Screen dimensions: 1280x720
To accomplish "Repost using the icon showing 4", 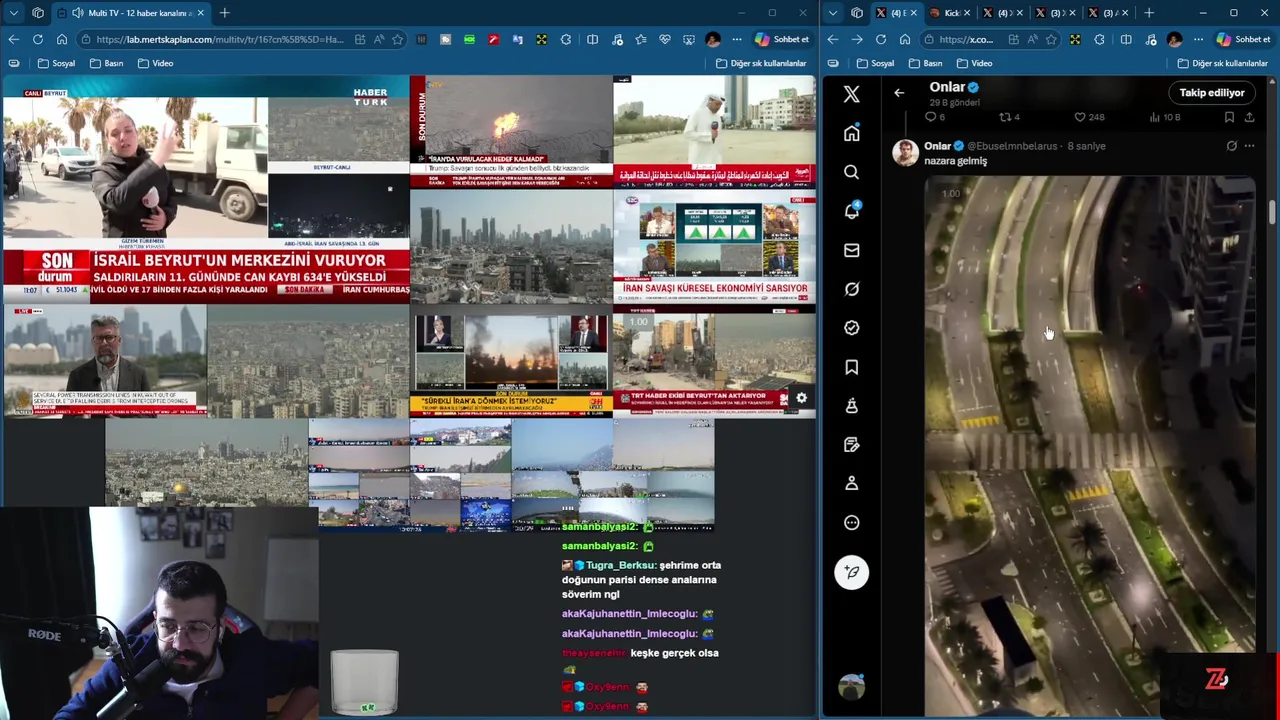I will pyautogui.click(x=1010, y=117).
